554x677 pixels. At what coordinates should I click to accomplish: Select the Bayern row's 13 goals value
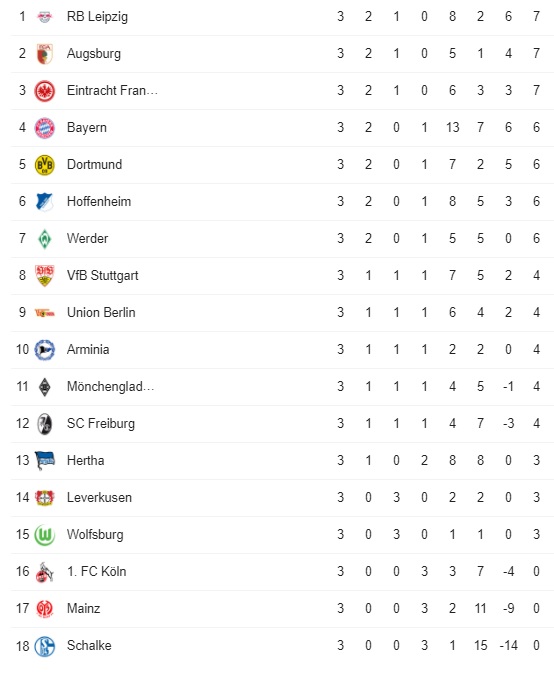point(453,127)
